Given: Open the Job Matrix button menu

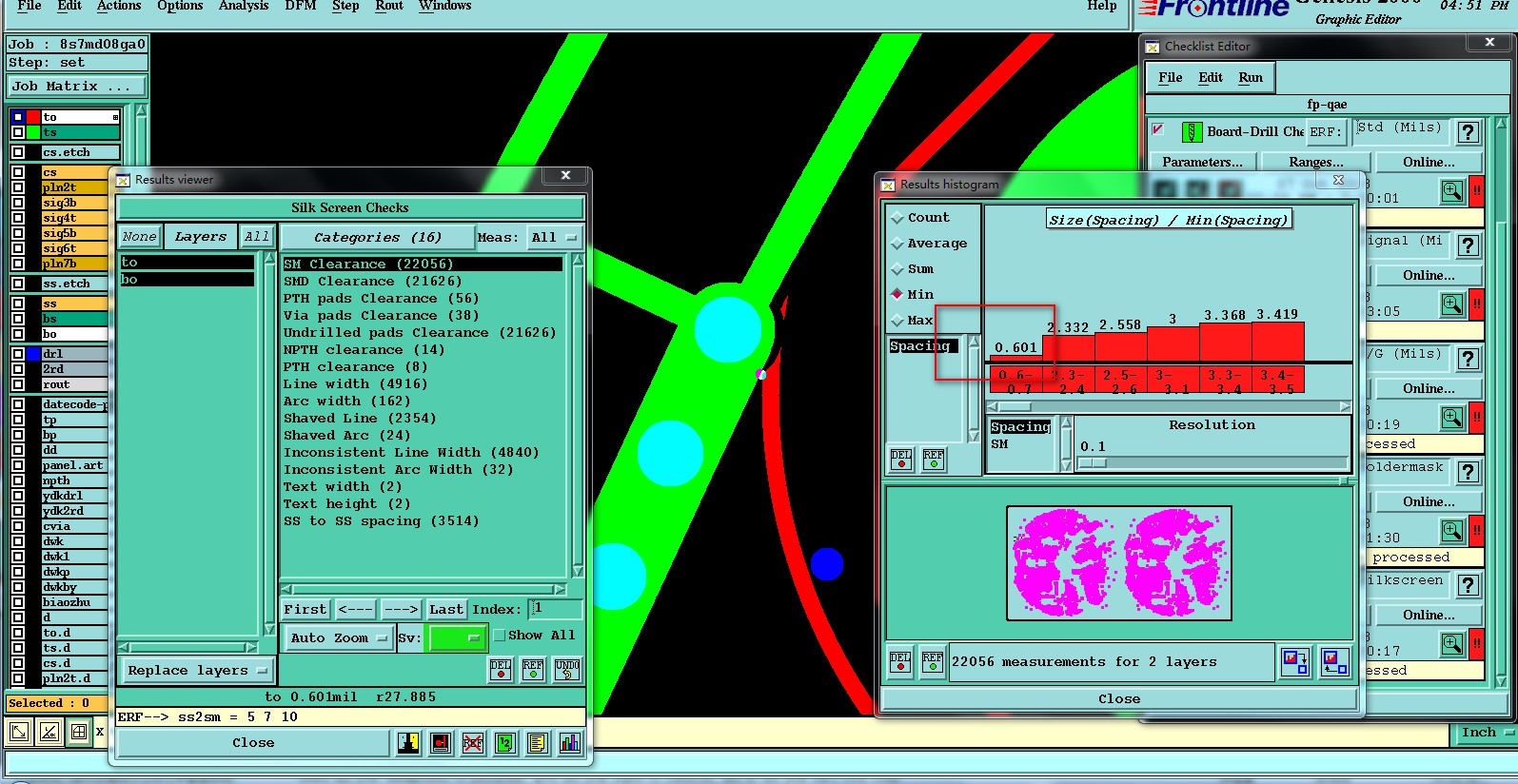Looking at the screenshot, I should (x=76, y=87).
